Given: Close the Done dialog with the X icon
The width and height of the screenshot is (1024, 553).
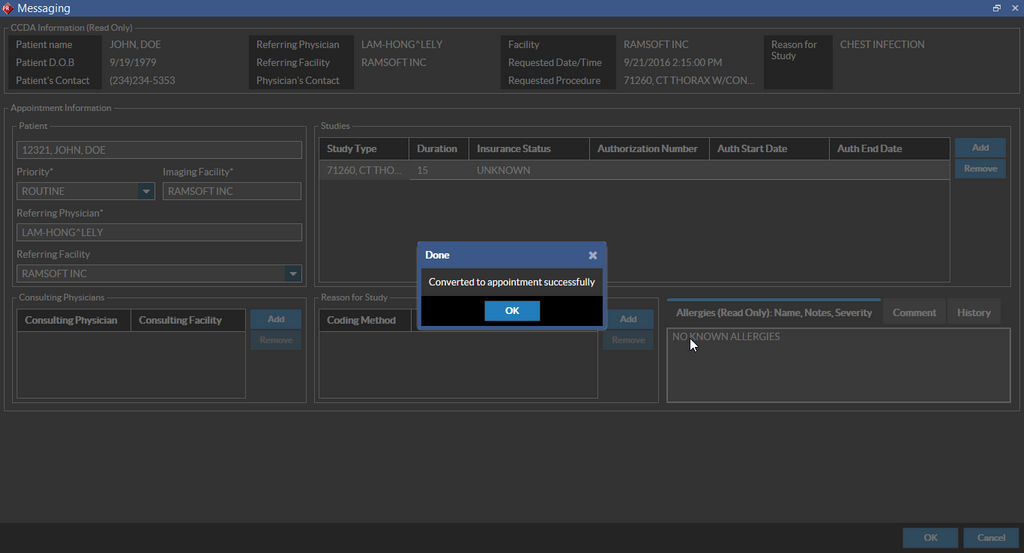Looking at the screenshot, I should pyautogui.click(x=593, y=255).
